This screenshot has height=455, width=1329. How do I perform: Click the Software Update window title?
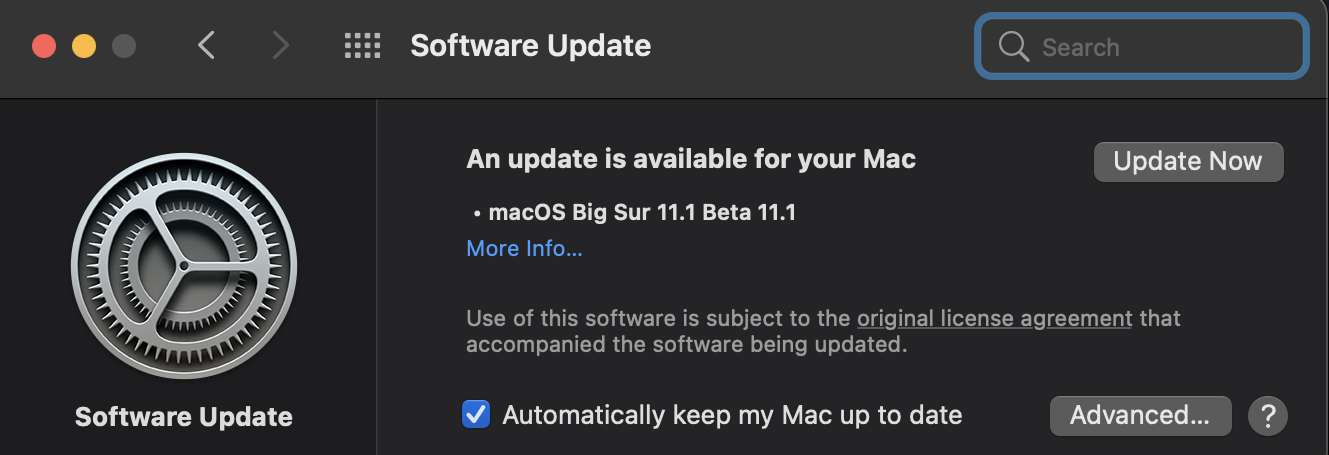click(x=530, y=46)
